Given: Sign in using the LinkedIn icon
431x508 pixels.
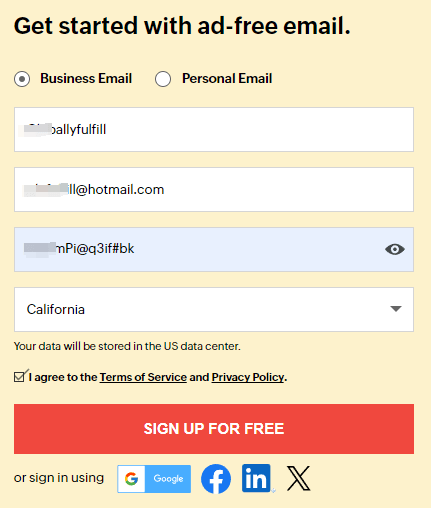Looking at the screenshot, I should [x=256, y=478].
